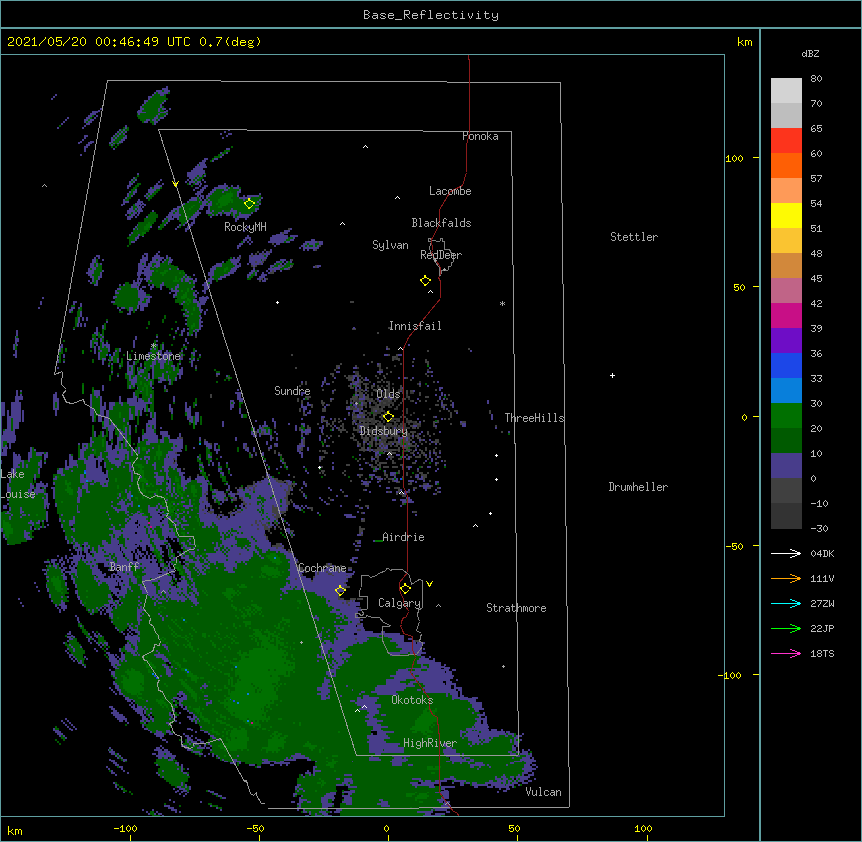Click the Sundre label
Image resolution: width=862 pixels, height=842 pixels.
[292, 391]
